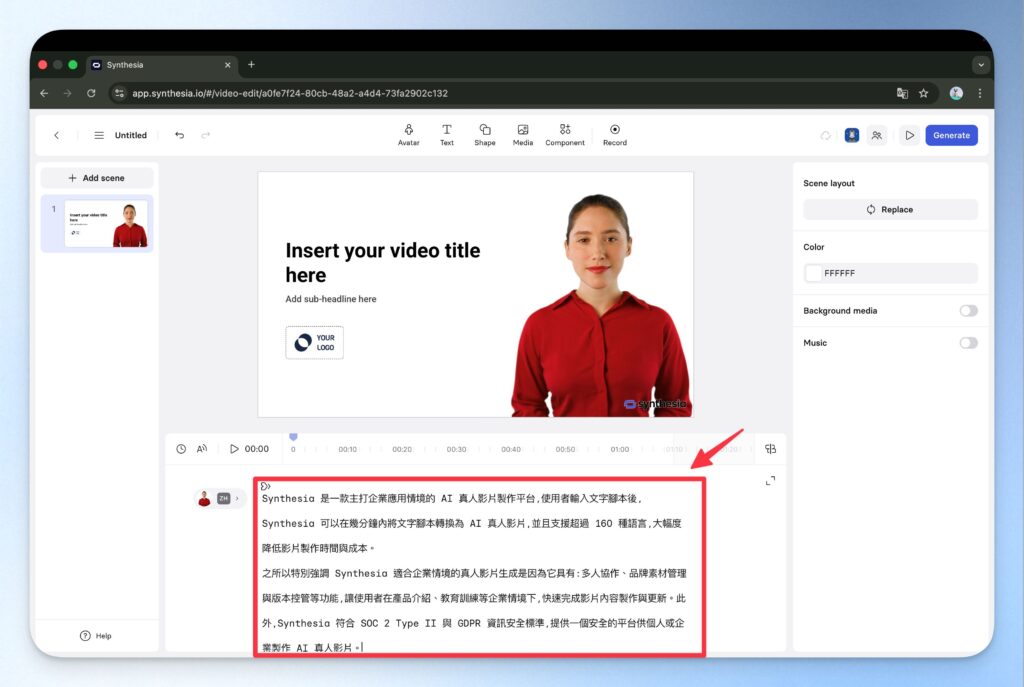Viewport: 1024px width, 687px height.
Task: Enable the Background media toggle
Action: click(967, 311)
